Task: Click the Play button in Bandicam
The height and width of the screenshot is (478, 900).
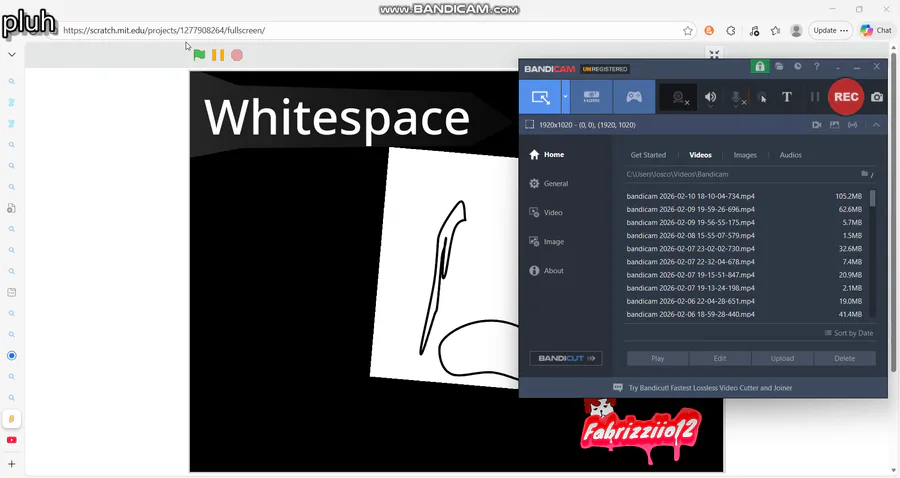Action: 658,358
